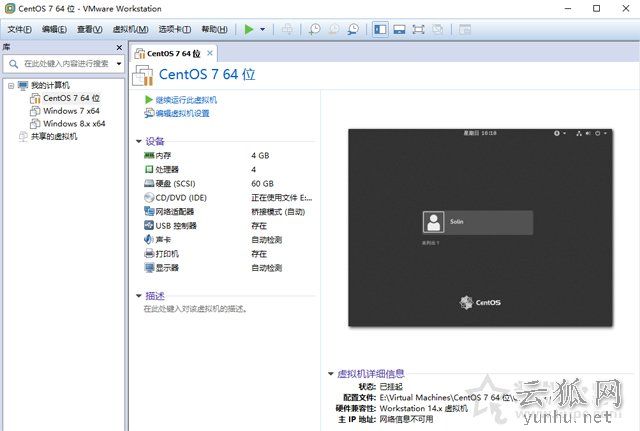Close the CentOS 7 64 位 tab
The width and height of the screenshot is (640, 431).
(x=210, y=53)
